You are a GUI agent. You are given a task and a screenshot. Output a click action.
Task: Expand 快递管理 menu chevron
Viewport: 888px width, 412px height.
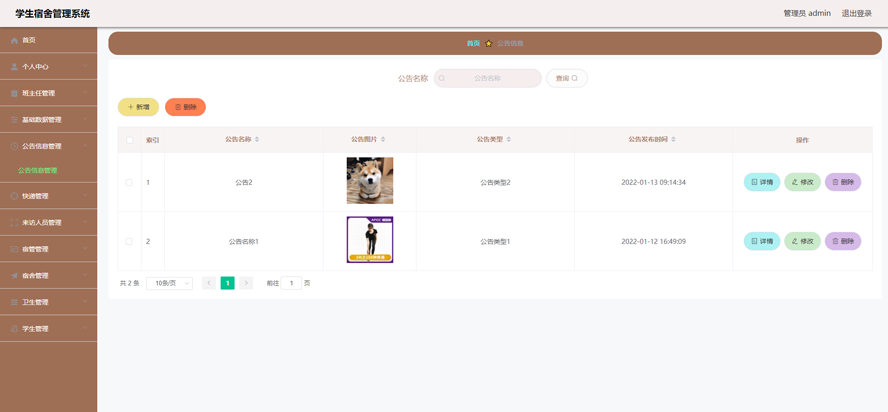click(x=85, y=196)
